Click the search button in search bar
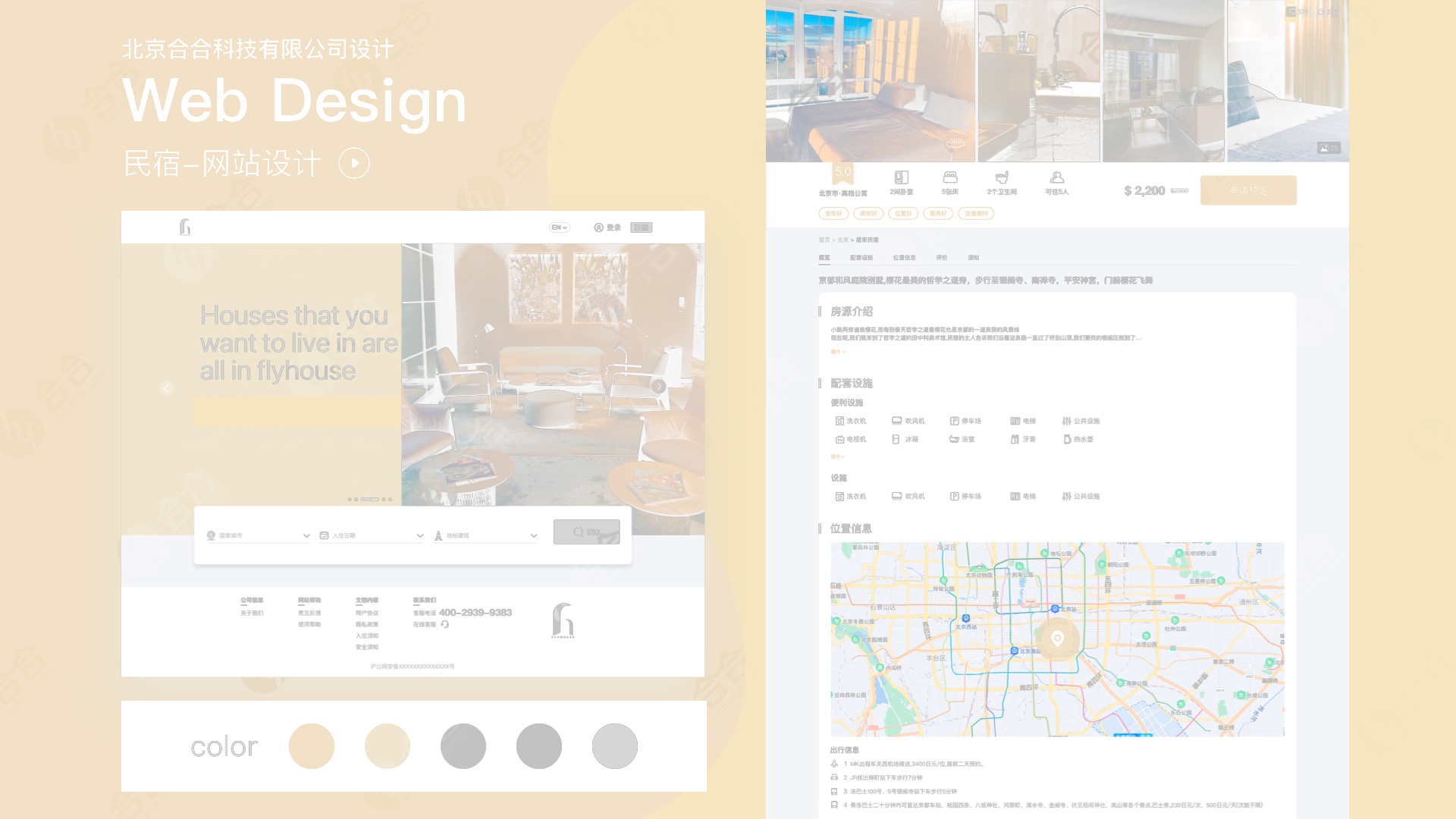The image size is (1456, 819). click(586, 532)
